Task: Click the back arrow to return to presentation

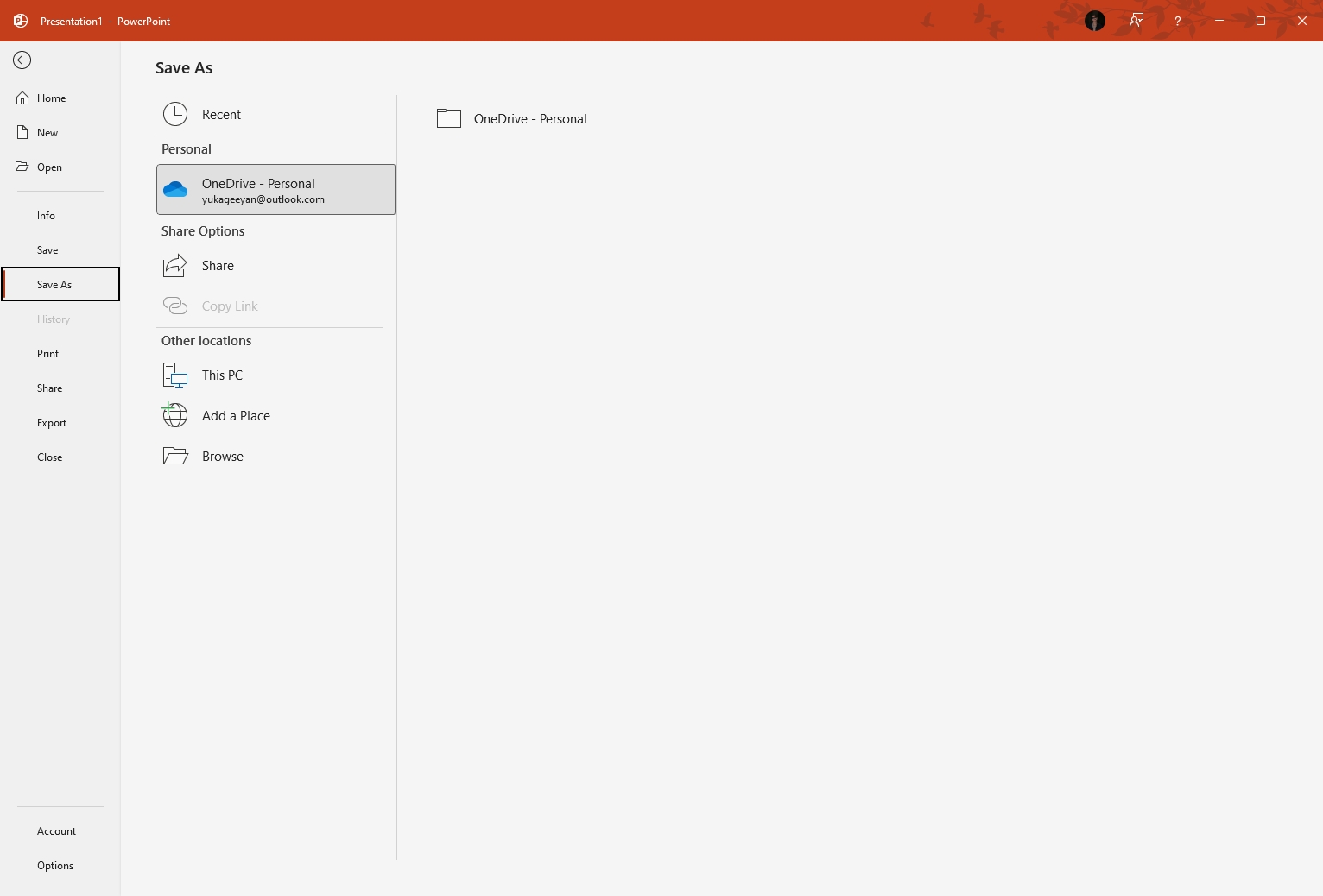Action: tap(22, 60)
